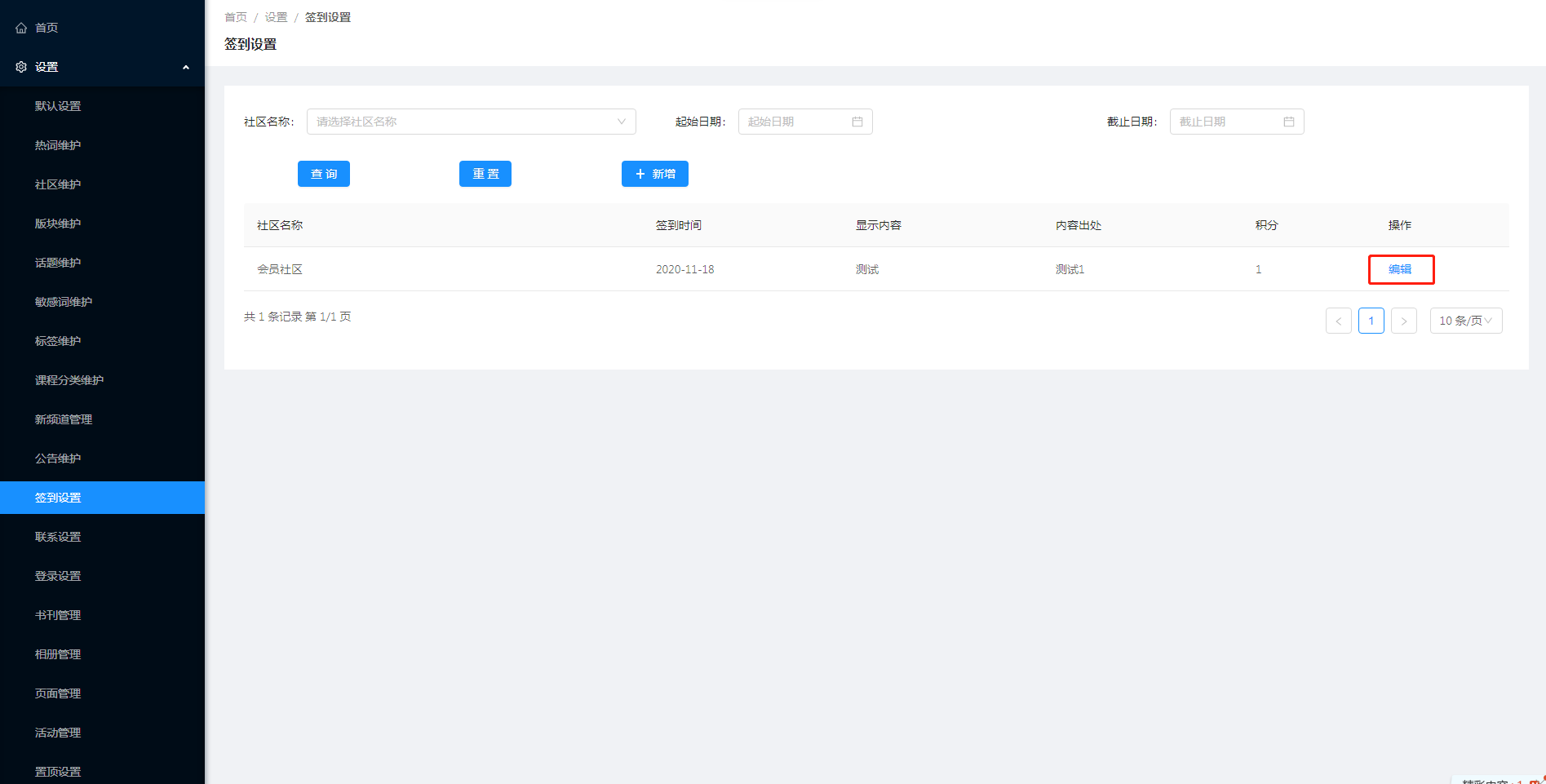Click the 起始日期 date input
Viewport: 1546px width, 784px height.
point(805,122)
